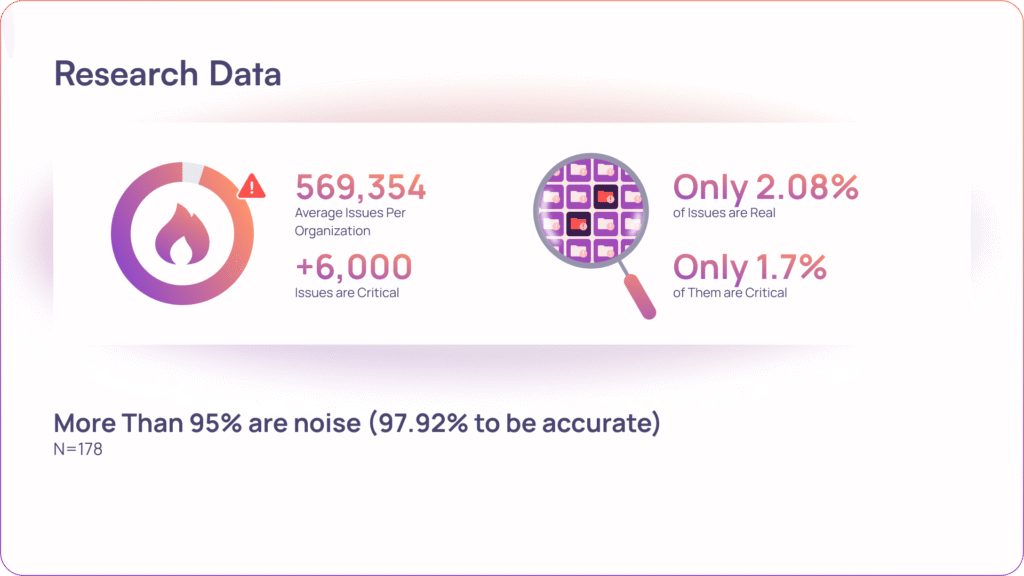The width and height of the screenshot is (1024, 576).
Task: Click the top dark highlighted folder tile in the magnifier
Action: [x=604, y=196]
